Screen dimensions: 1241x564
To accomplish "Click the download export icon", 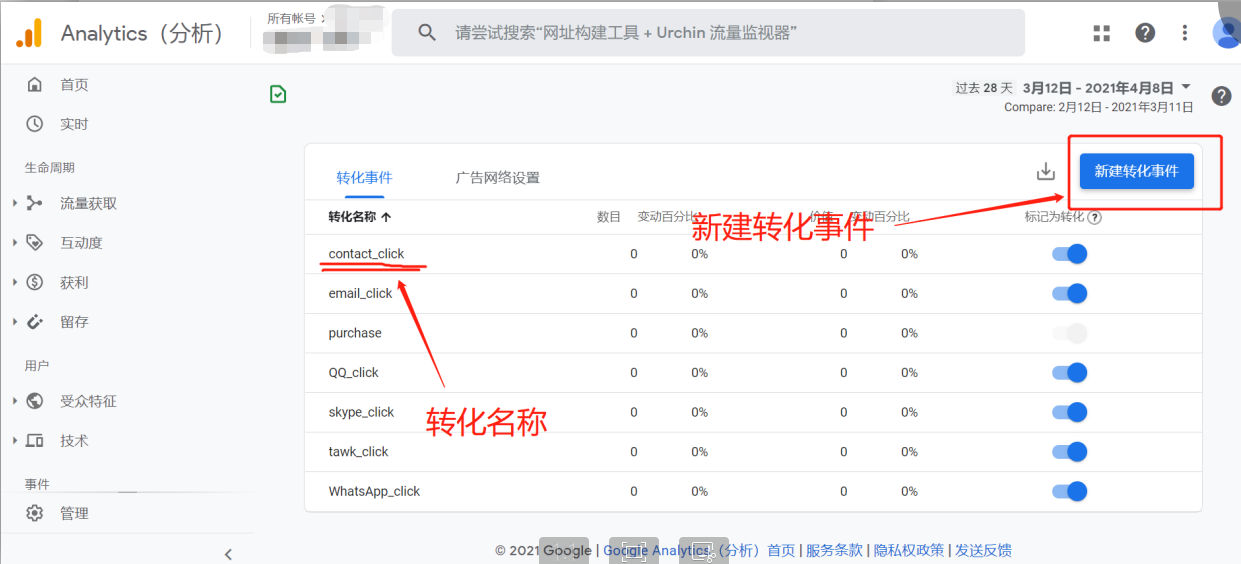I will [1045, 172].
